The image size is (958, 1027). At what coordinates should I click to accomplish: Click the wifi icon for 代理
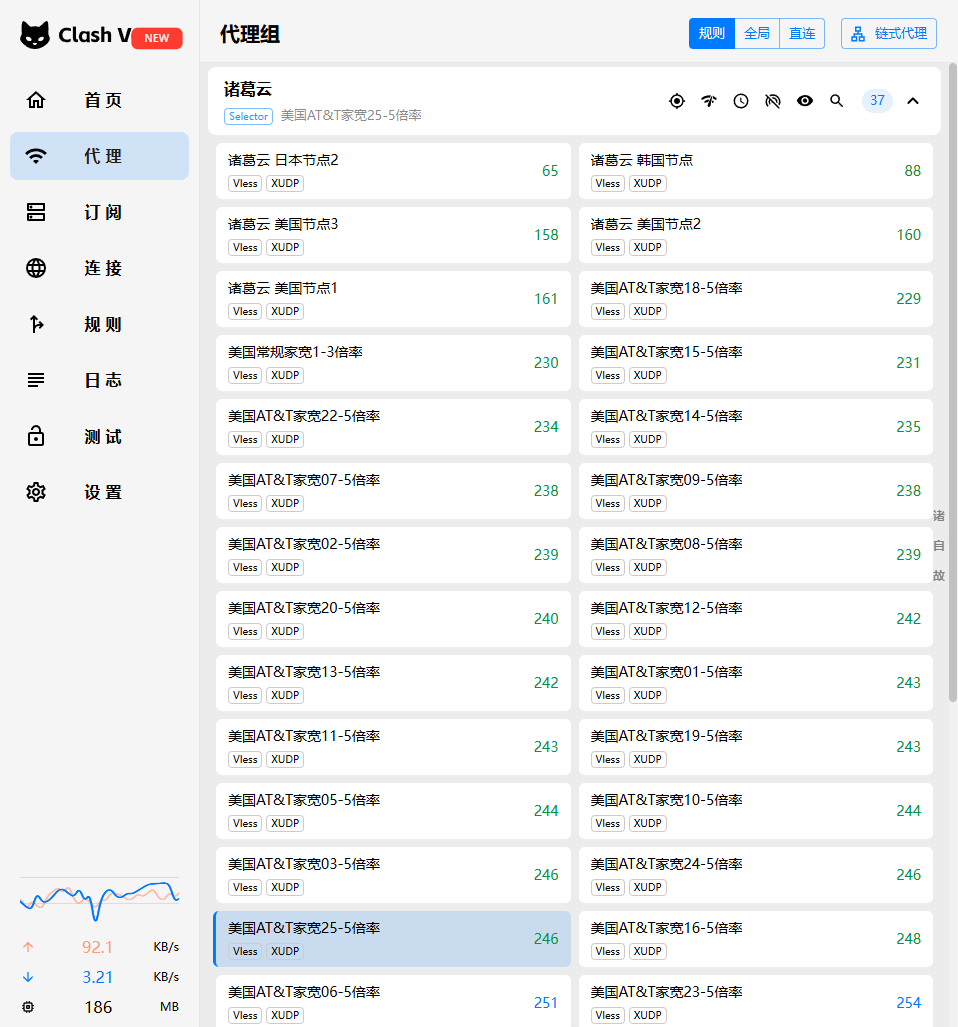click(36, 156)
